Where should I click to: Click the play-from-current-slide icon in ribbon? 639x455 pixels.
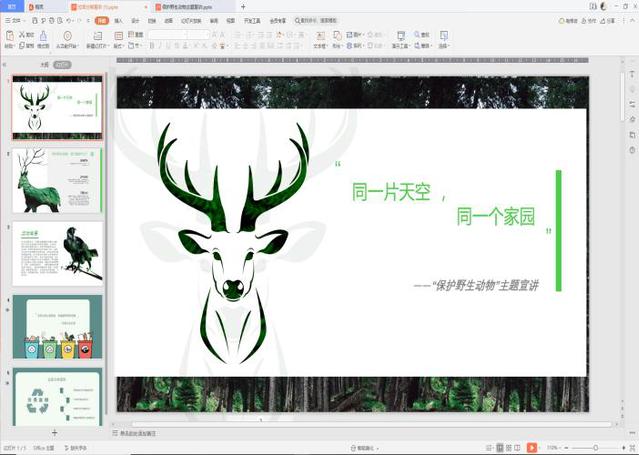coord(68,36)
